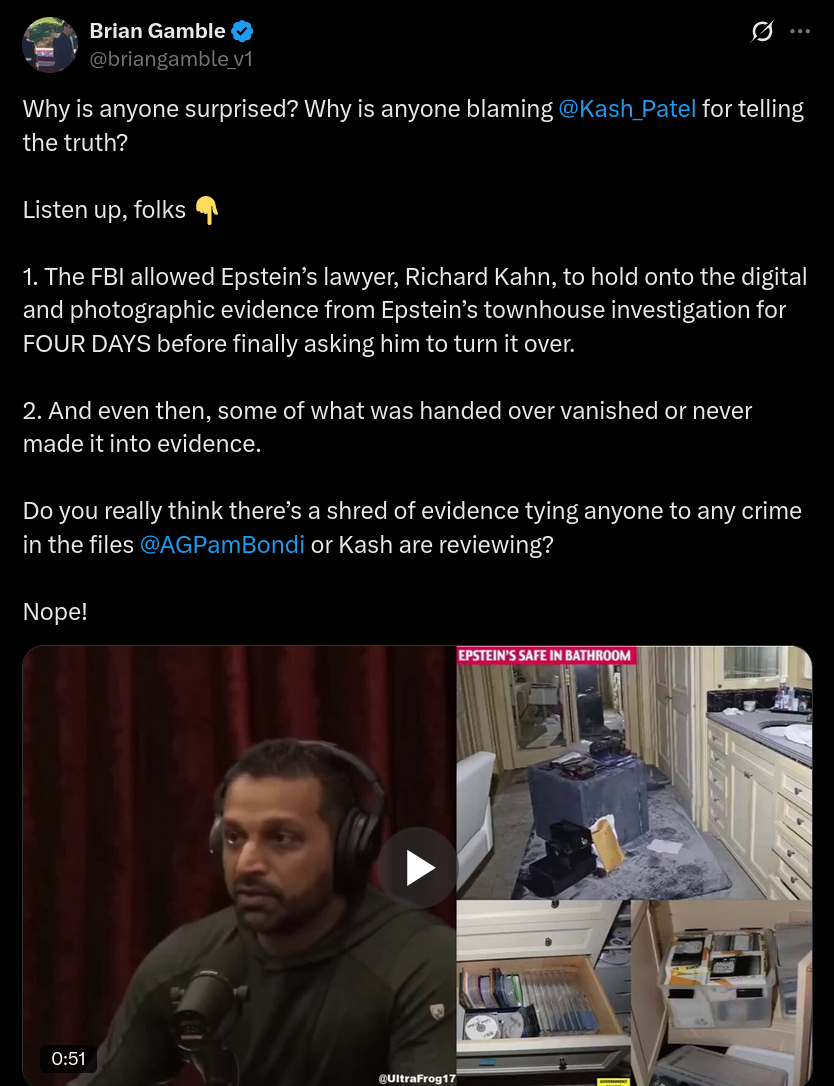
Task: Open the Brian Gamble display name
Action: tap(157, 31)
